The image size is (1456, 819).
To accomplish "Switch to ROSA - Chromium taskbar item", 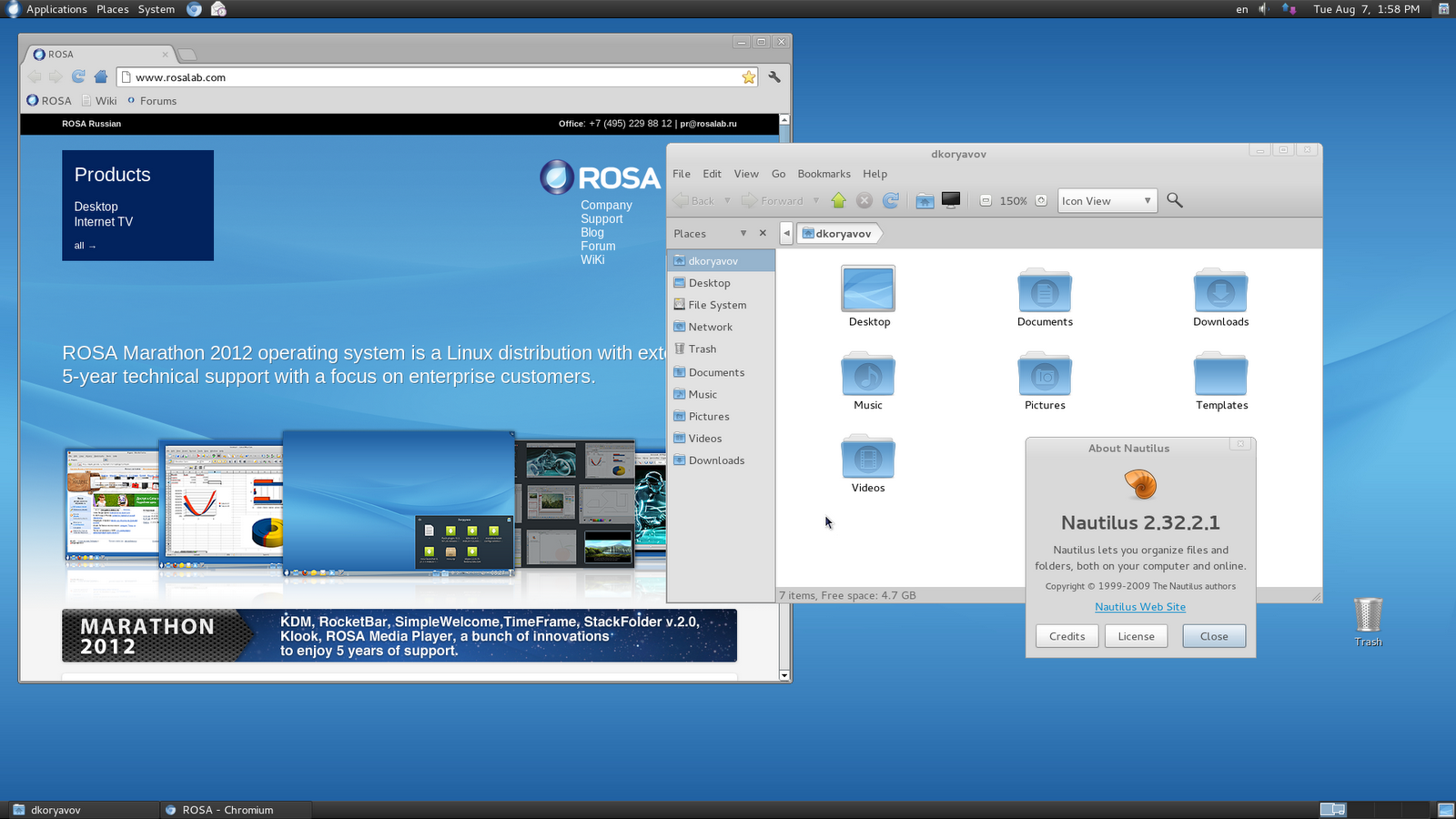I will pos(237,810).
